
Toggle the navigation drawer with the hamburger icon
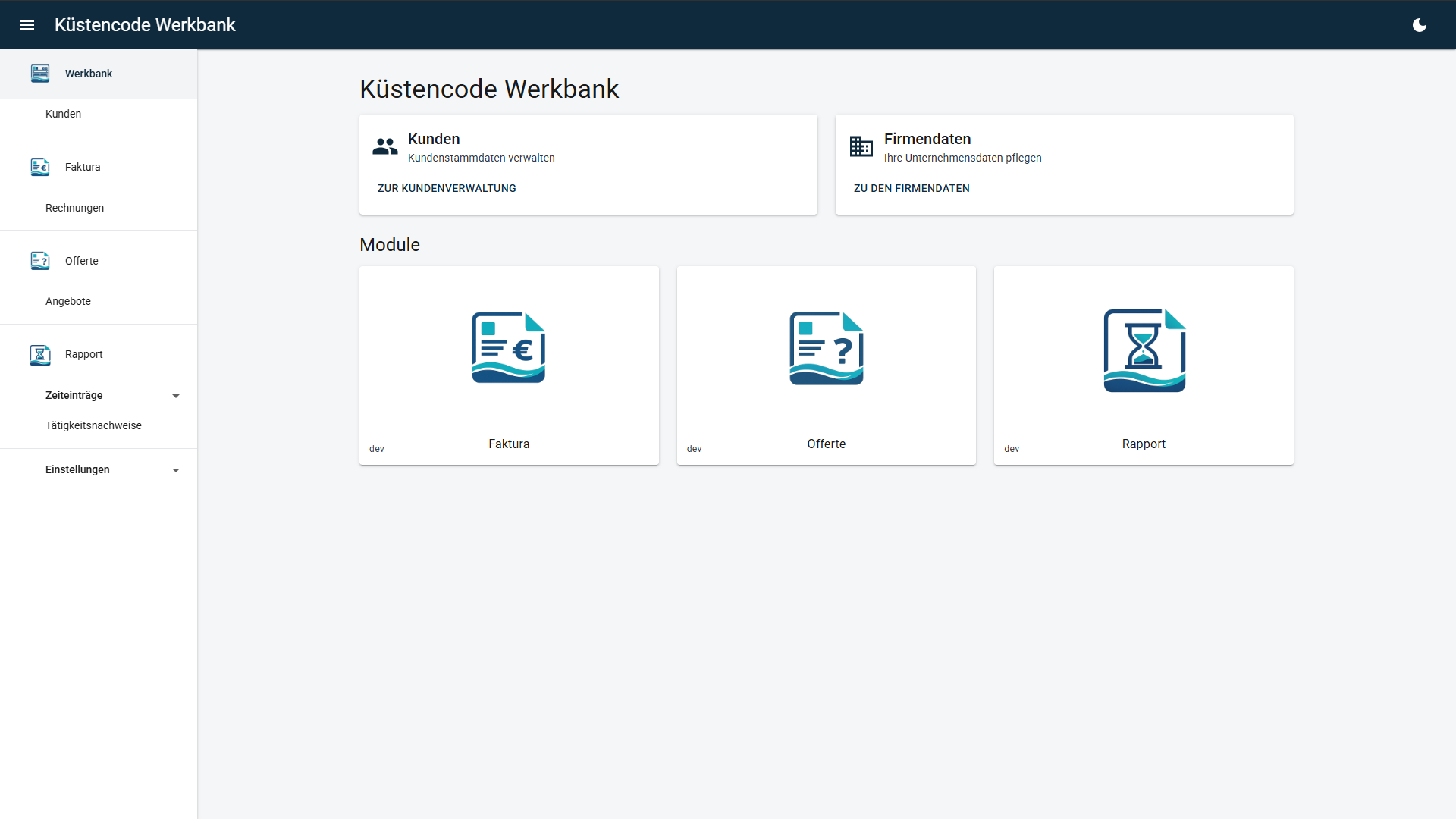point(27,24)
